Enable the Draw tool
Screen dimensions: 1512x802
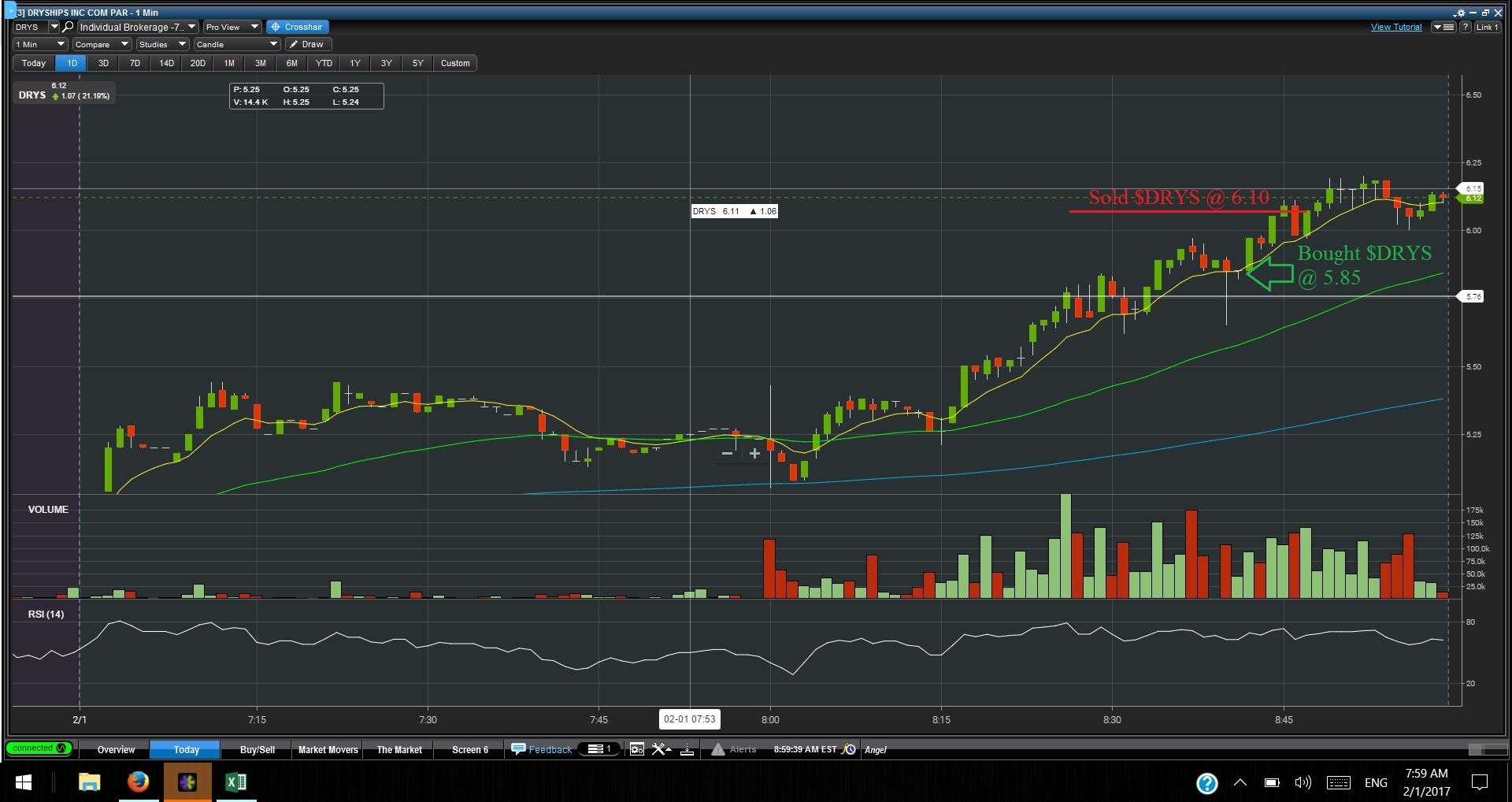coord(307,44)
